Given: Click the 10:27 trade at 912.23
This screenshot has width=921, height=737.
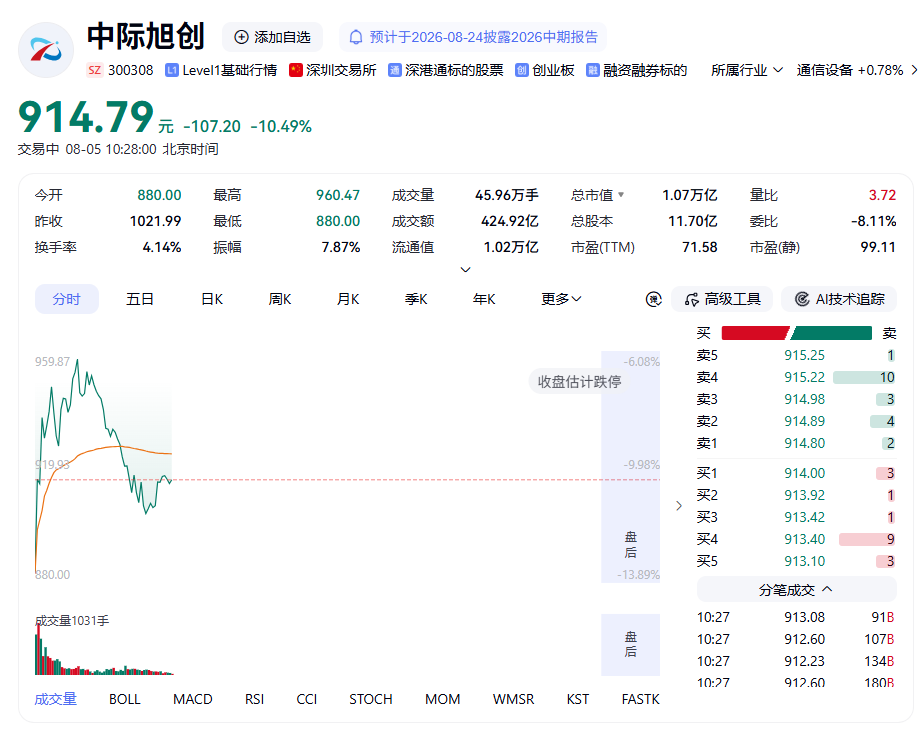Looking at the screenshot, I should click(x=796, y=661).
